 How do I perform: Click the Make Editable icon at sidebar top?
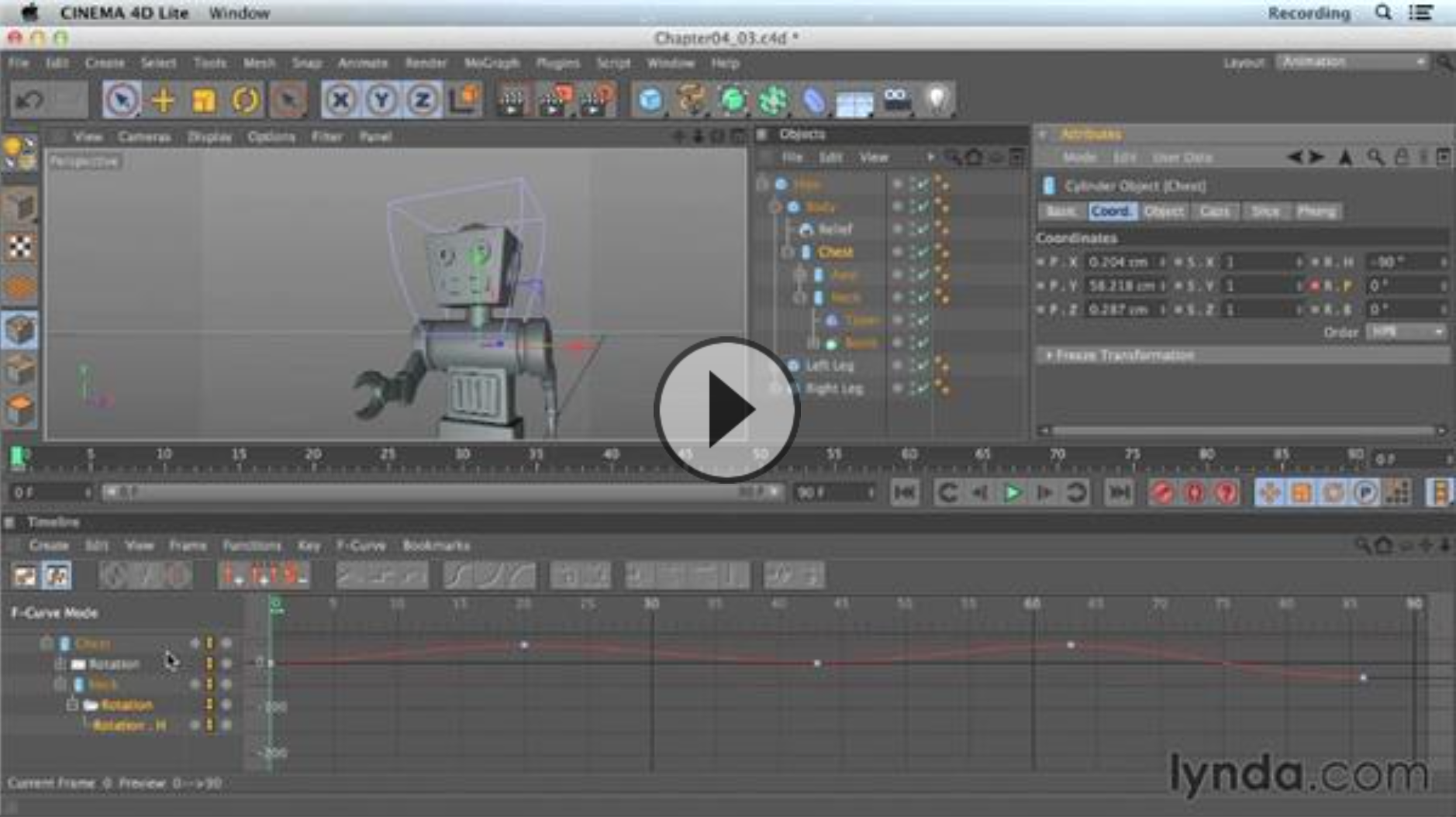point(20,153)
